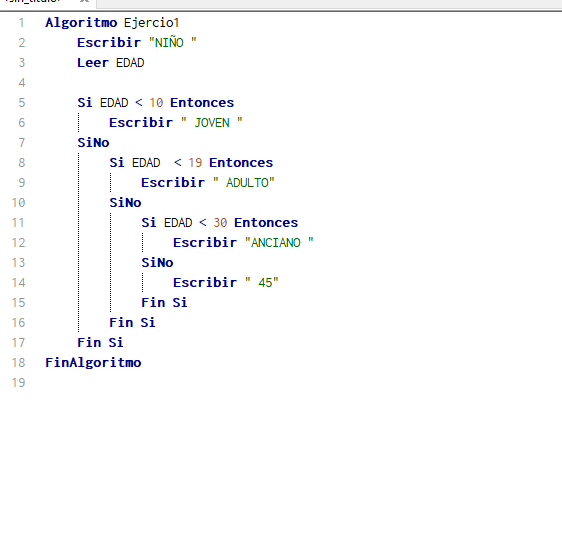Screen dimensions: 562x536
Task: Click line number 4 in the margin
Action: (x=22, y=83)
